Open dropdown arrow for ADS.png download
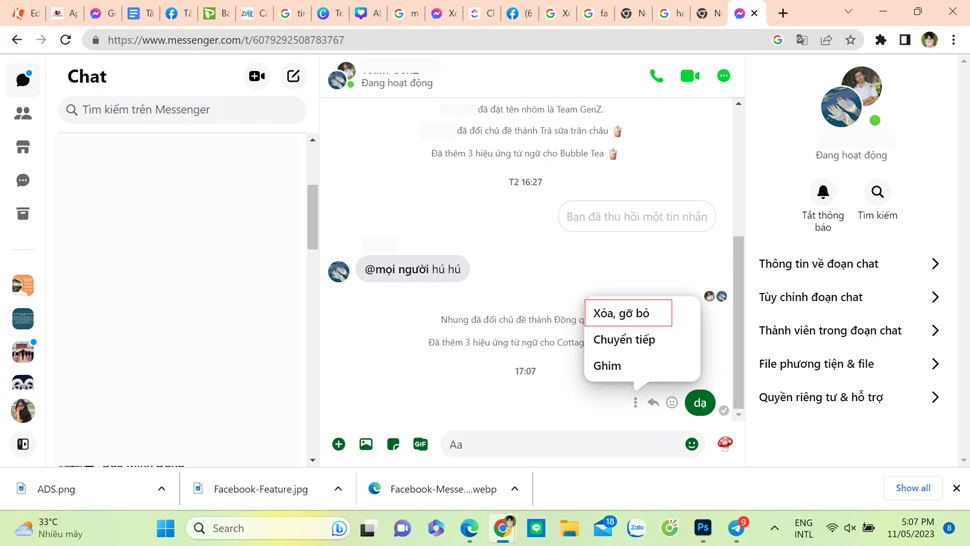 [x=161, y=488]
